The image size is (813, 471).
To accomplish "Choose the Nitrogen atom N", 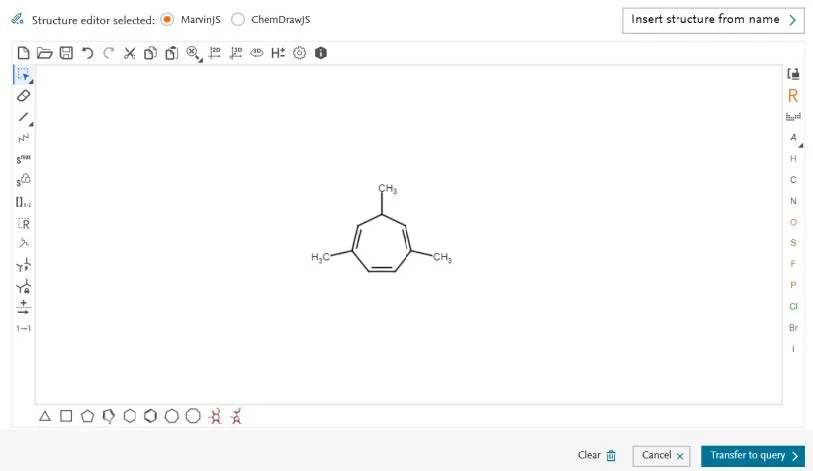I will point(793,201).
